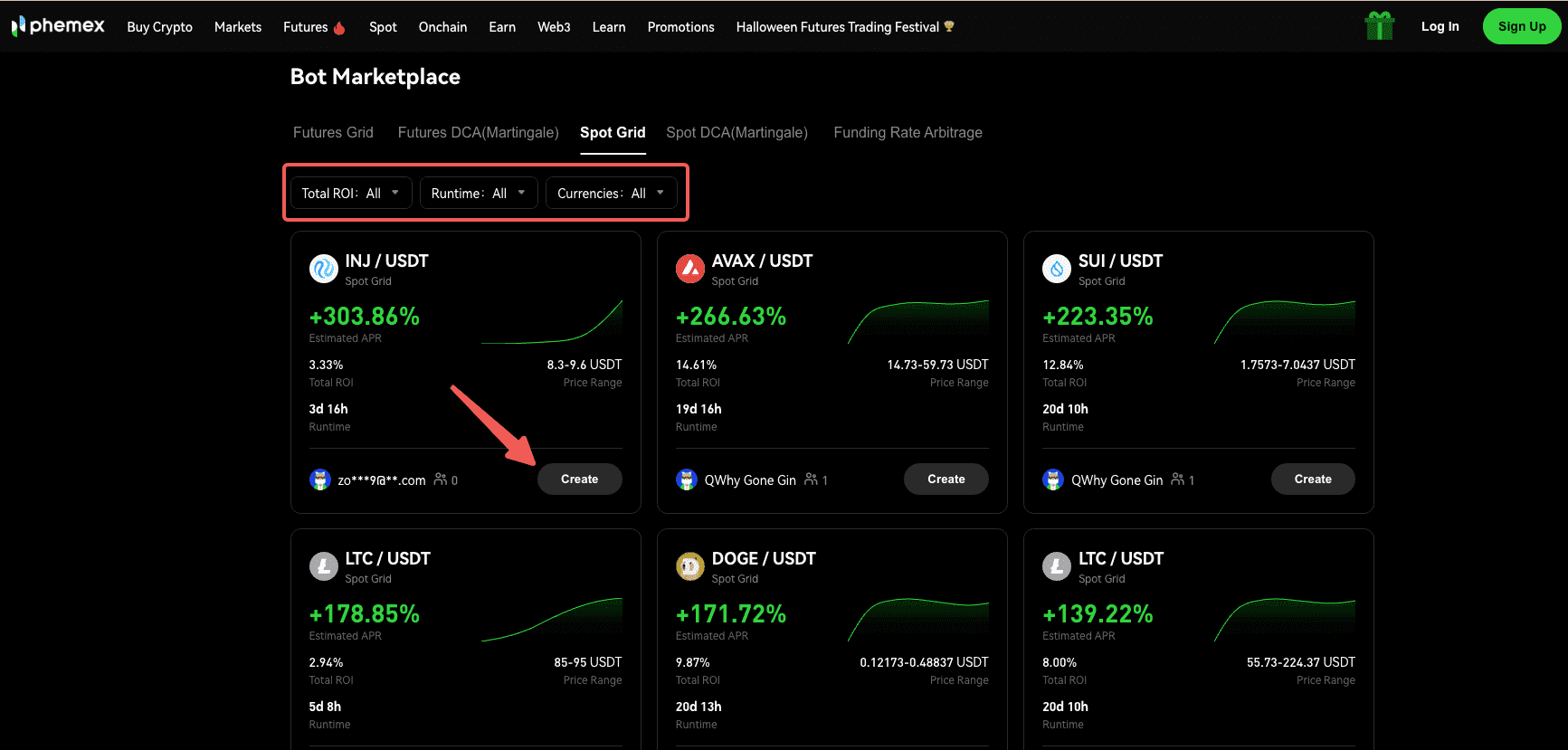Create bot from INJ / USDT card
Viewport: 1568px width, 750px height.
579,479
